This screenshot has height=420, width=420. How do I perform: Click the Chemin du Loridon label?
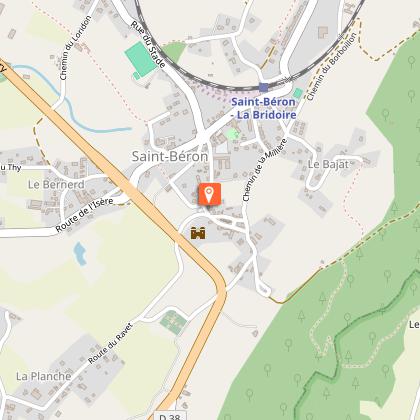pos(75,48)
